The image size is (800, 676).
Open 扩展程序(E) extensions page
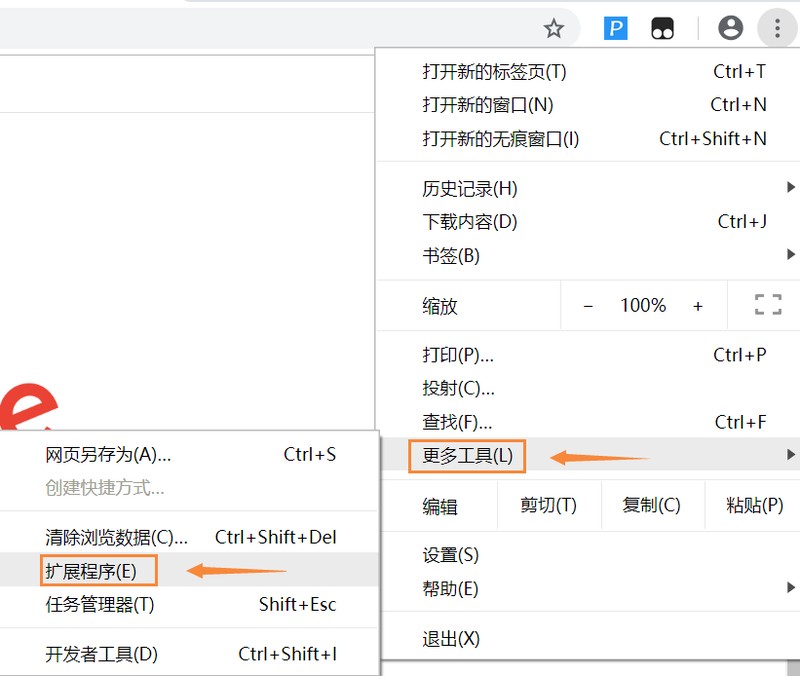[189, 570]
